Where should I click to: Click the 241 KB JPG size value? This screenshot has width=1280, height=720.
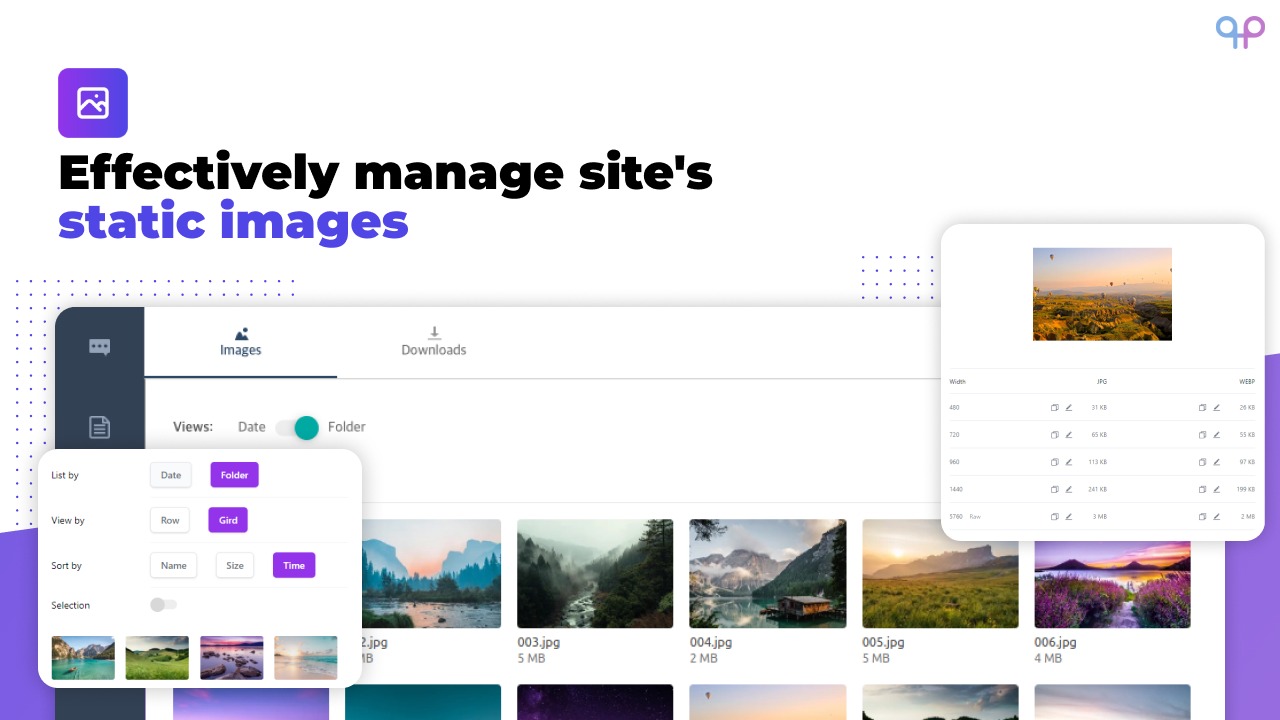click(1097, 489)
